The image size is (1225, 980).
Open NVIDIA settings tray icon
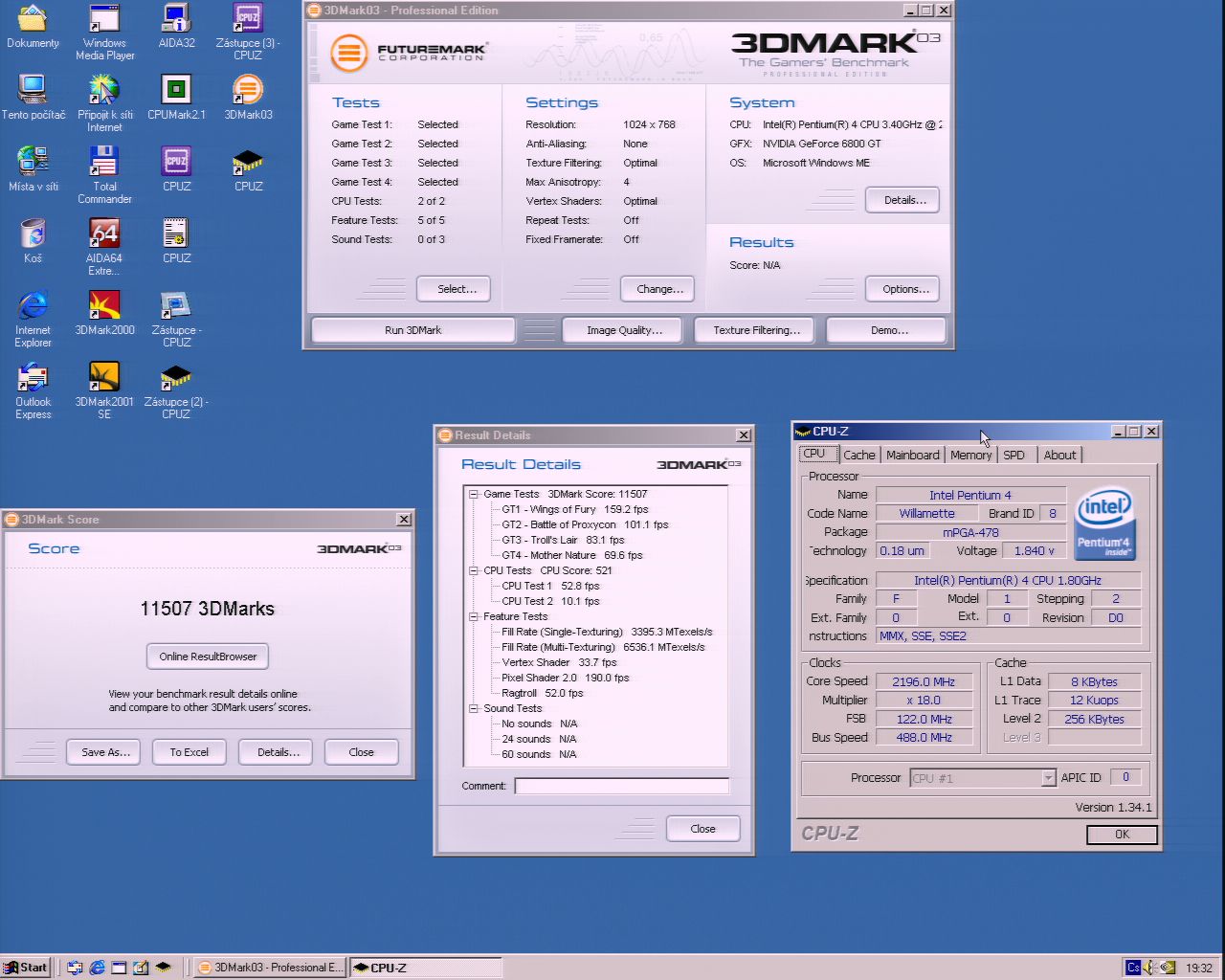pos(1168,968)
